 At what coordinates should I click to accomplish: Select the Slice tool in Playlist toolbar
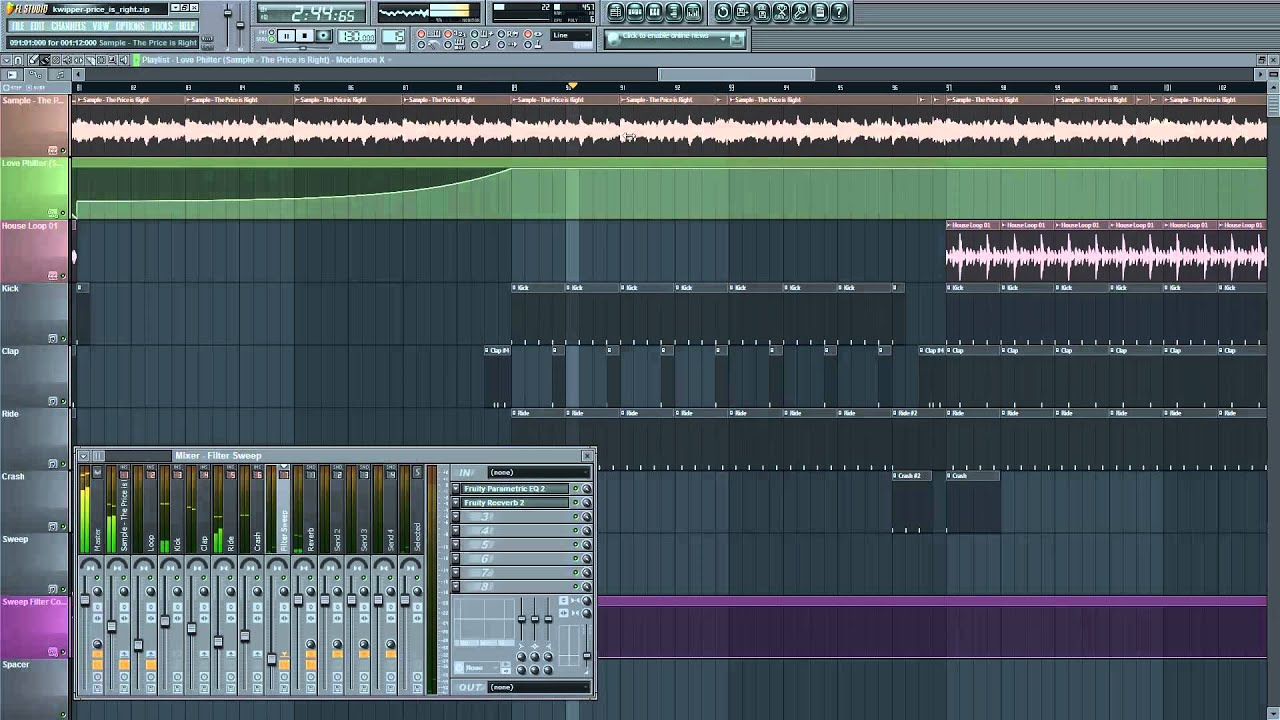[x=90, y=60]
